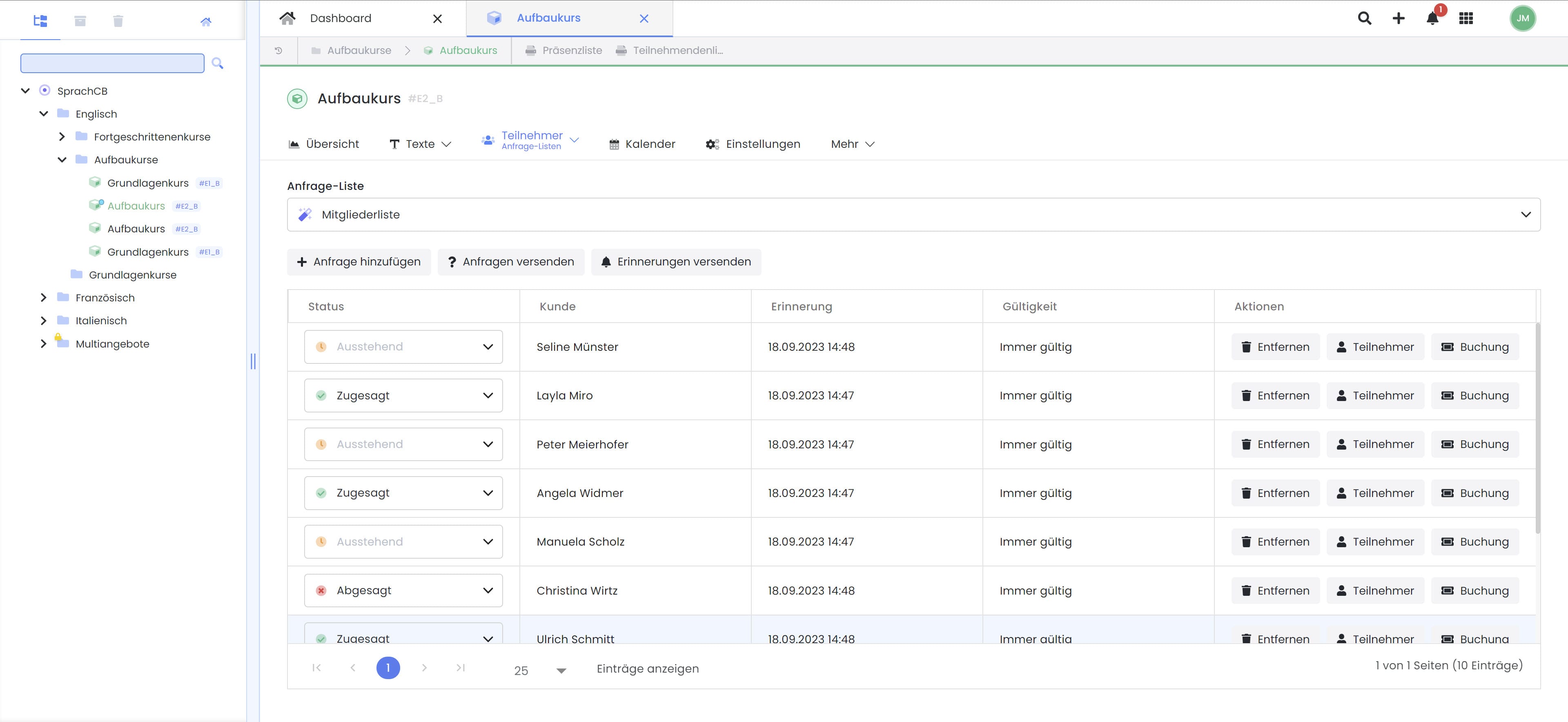Open the JM user avatar menu
Screen dimensions: 1568x722
(x=1522, y=18)
